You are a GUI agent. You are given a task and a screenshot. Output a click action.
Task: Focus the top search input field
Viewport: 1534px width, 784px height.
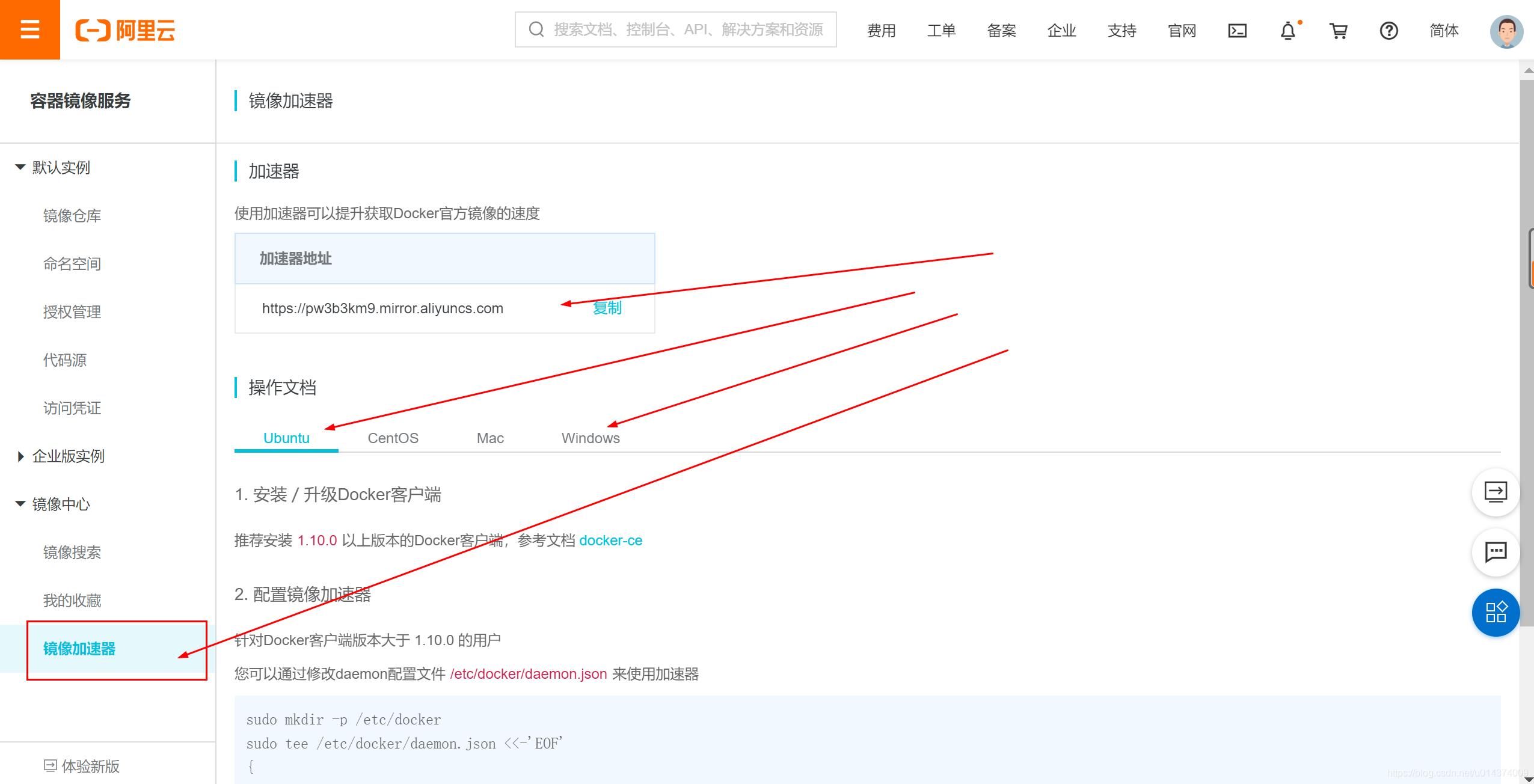(675, 29)
